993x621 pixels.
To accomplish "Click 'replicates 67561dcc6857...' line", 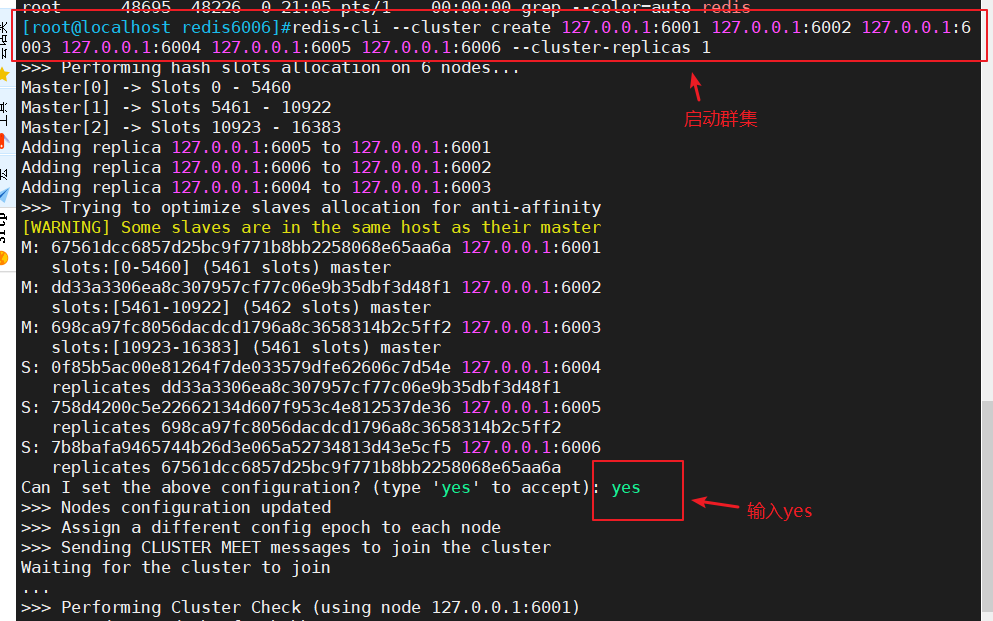I will point(307,468).
